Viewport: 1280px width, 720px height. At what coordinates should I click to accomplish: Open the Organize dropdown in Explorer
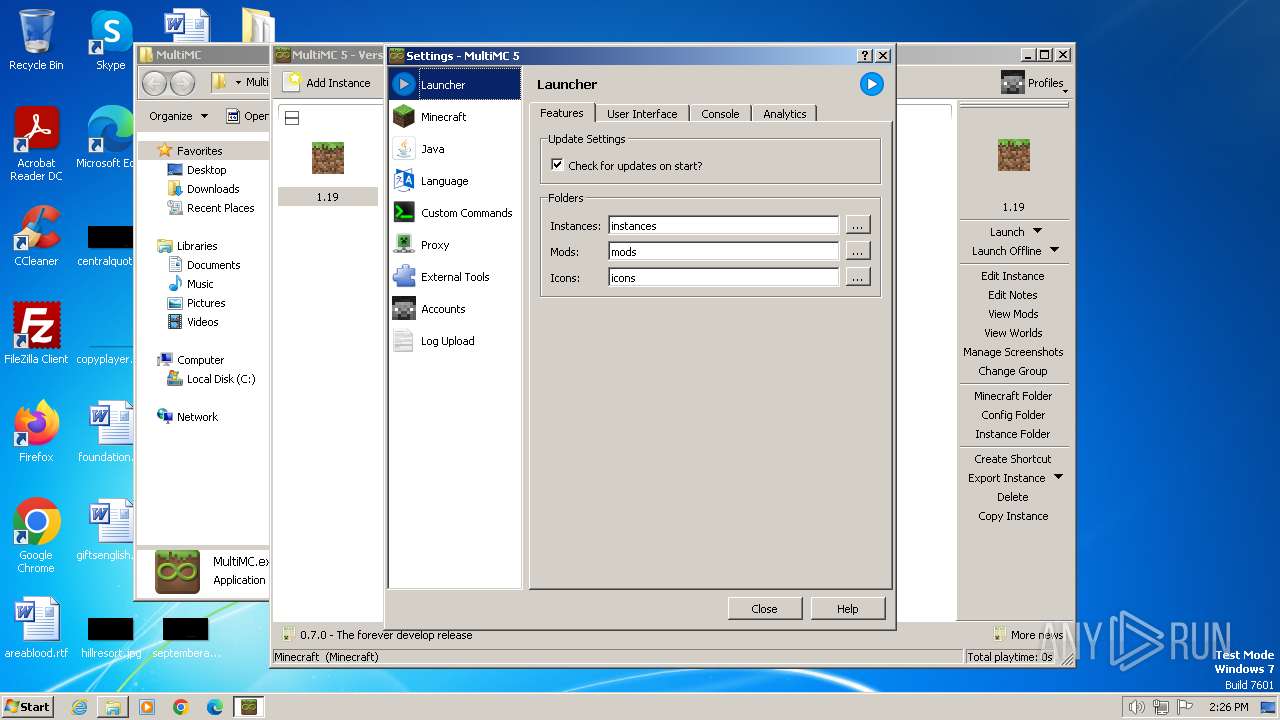click(178, 116)
